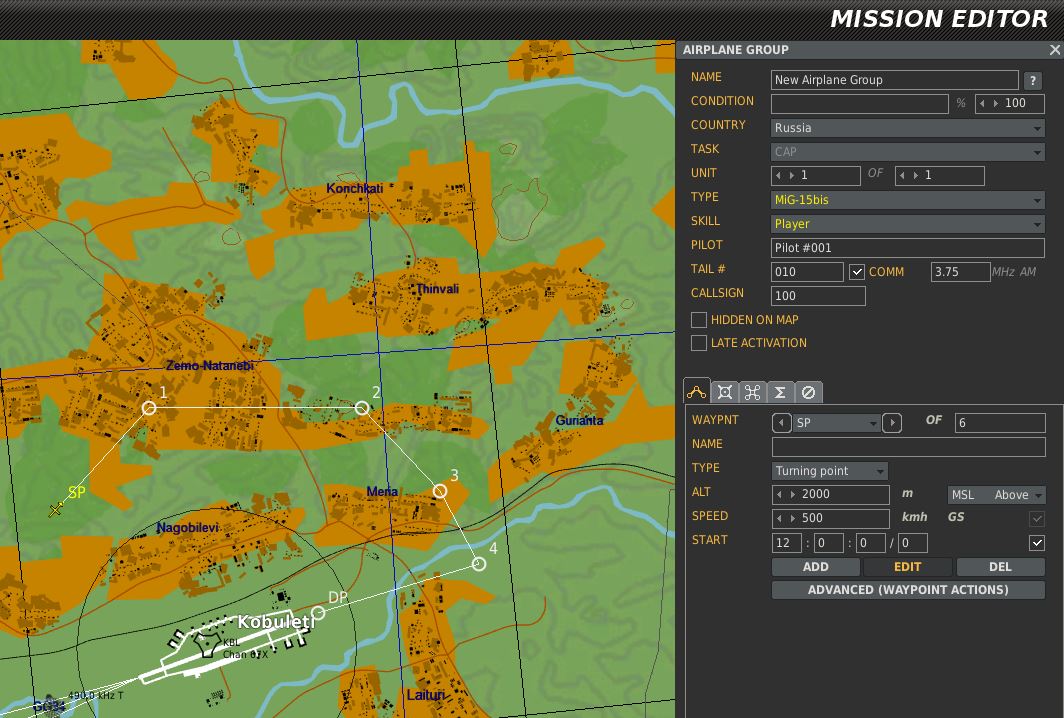Click Gurianta town label on map
Screen dimensions: 1064x718
579,421
